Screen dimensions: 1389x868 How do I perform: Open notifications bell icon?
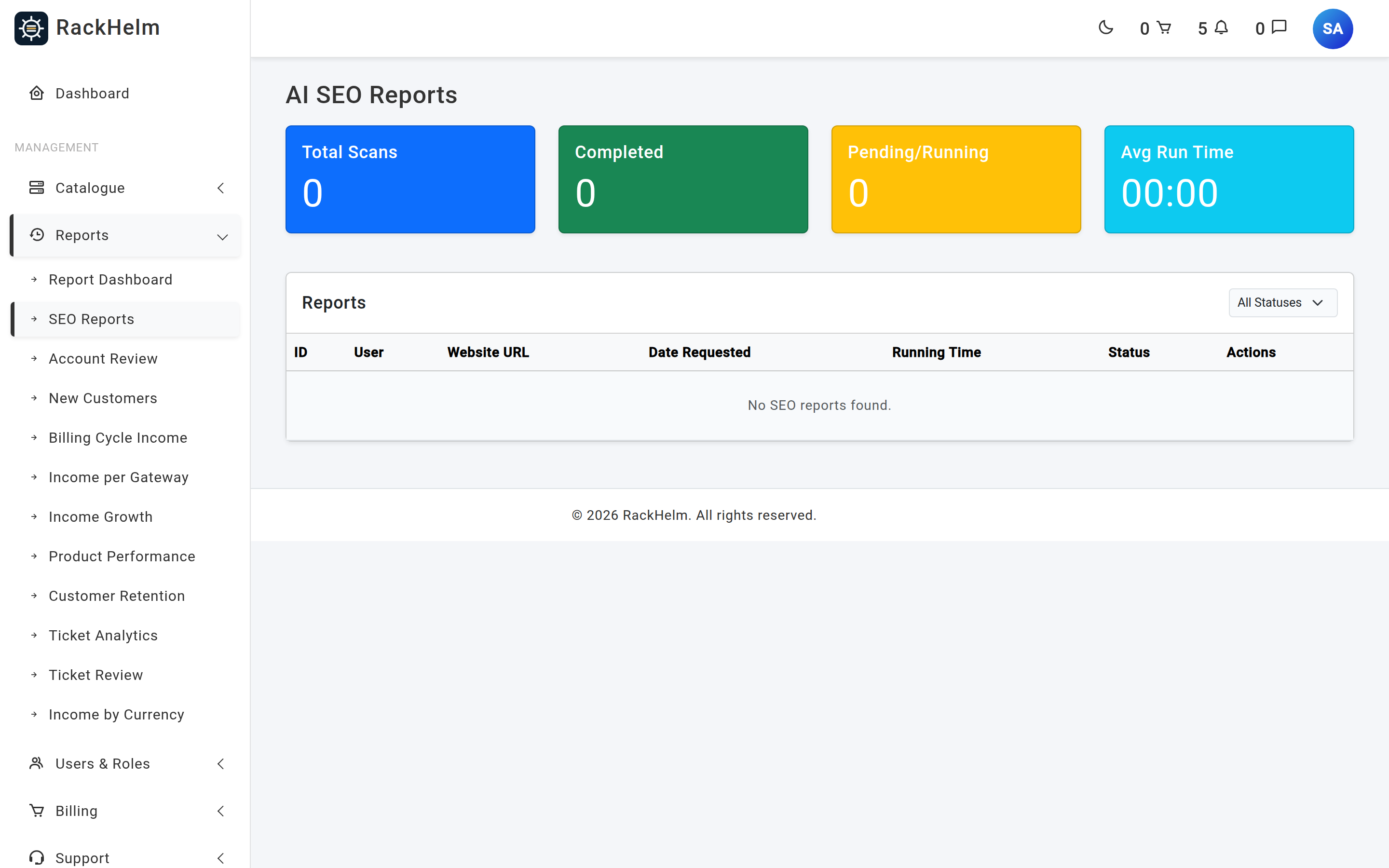coord(1221,27)
